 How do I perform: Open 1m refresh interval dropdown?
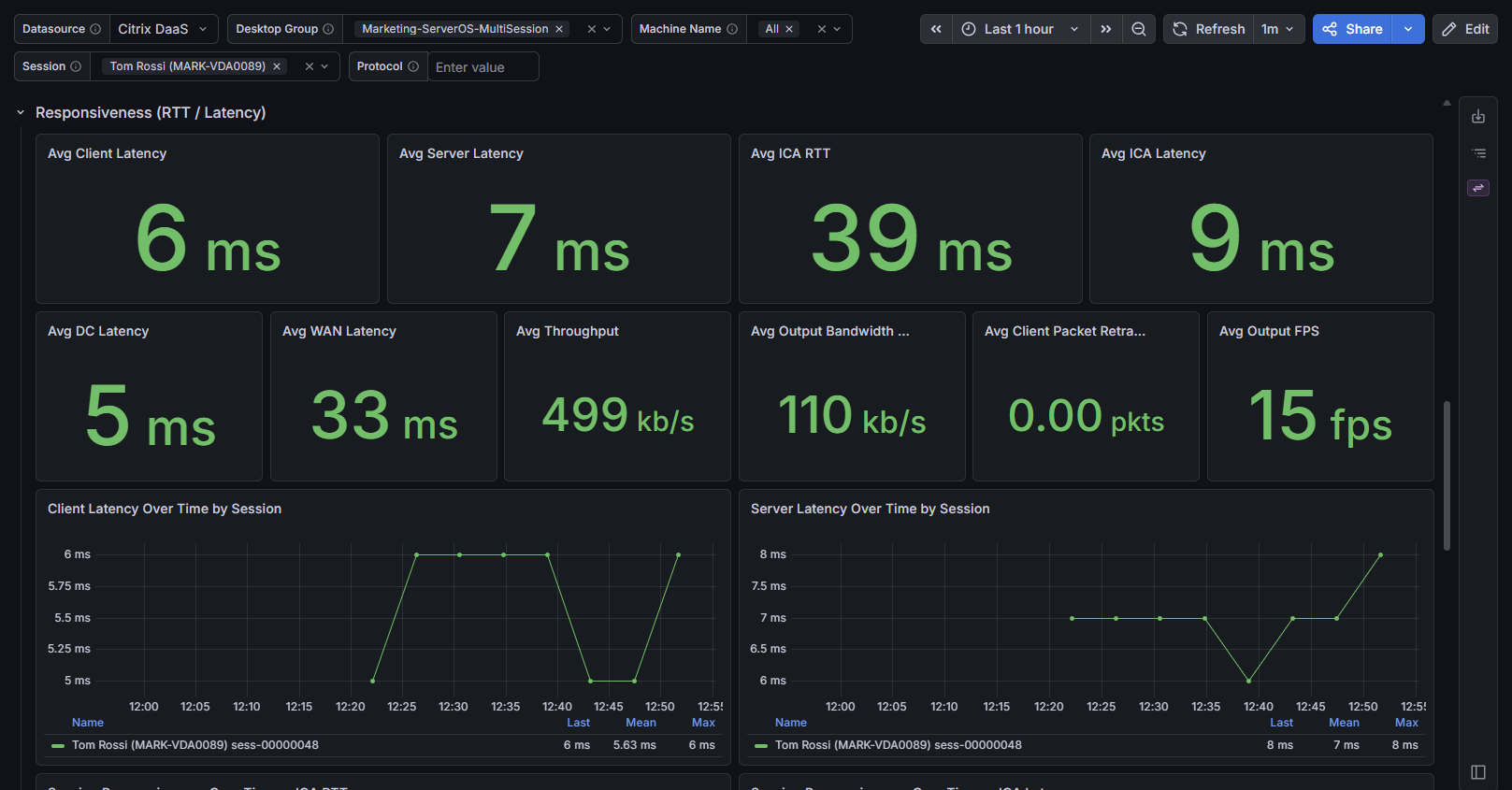click(1277, 29)
